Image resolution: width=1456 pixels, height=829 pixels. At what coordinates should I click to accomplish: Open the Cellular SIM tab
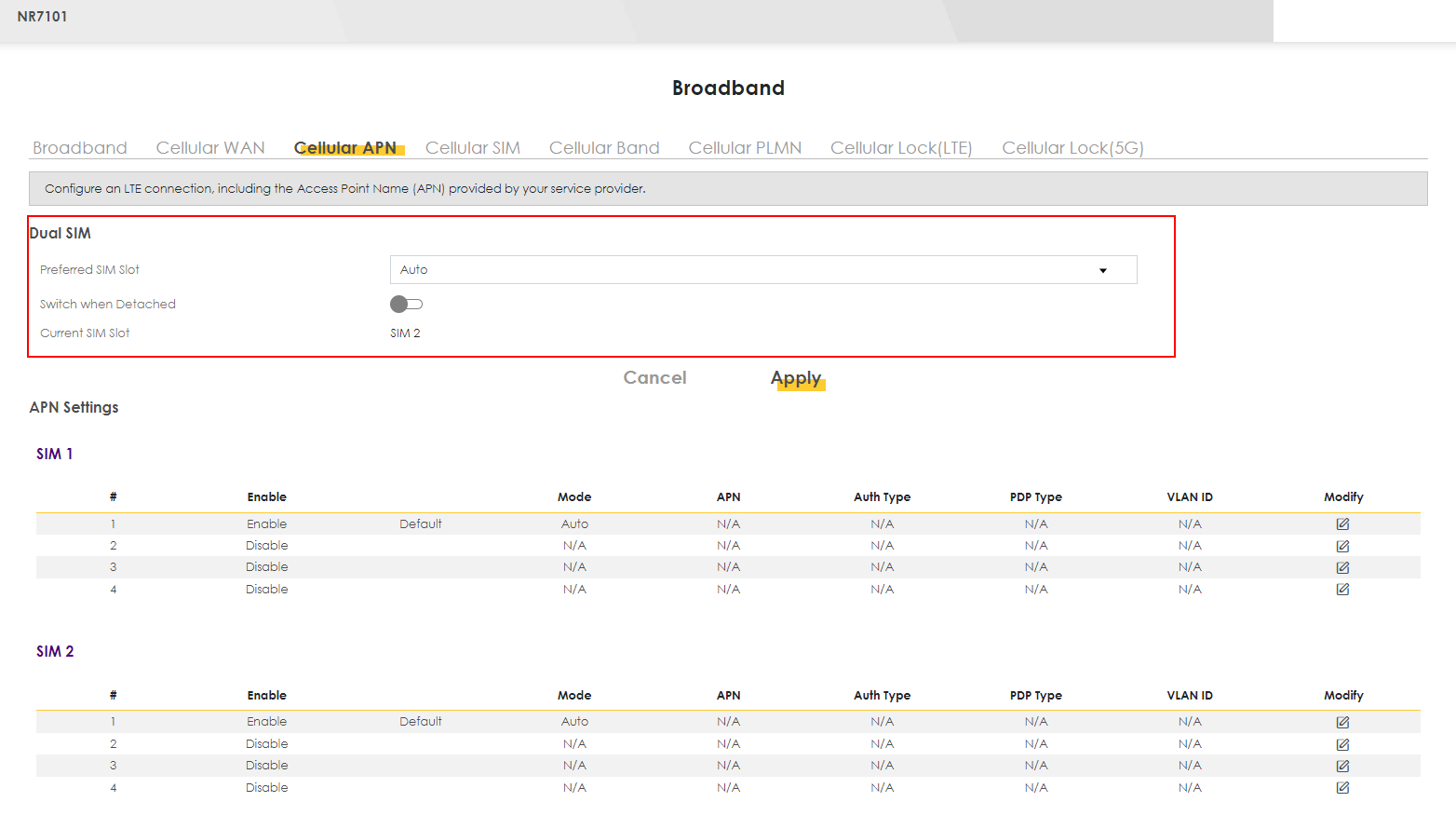pos(472,148)
